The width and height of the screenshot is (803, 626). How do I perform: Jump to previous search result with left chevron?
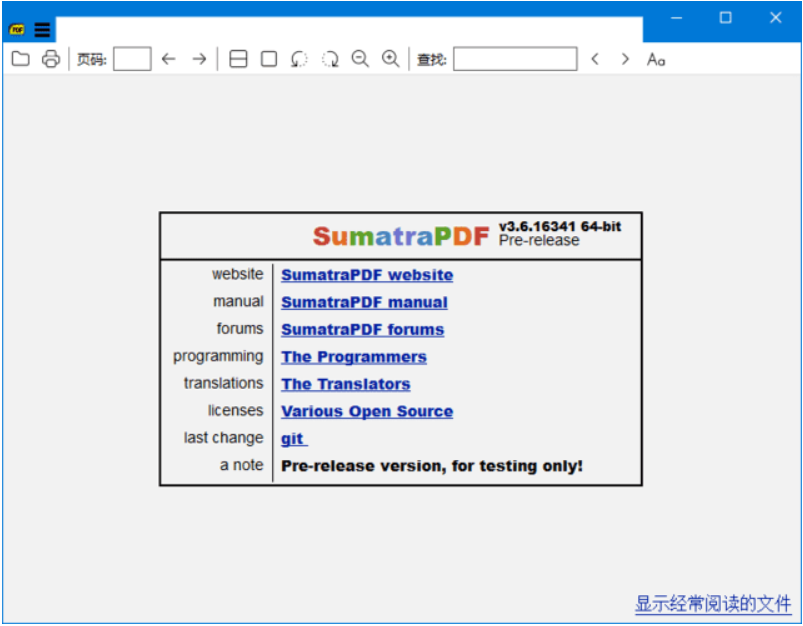[x=595, y=59]
